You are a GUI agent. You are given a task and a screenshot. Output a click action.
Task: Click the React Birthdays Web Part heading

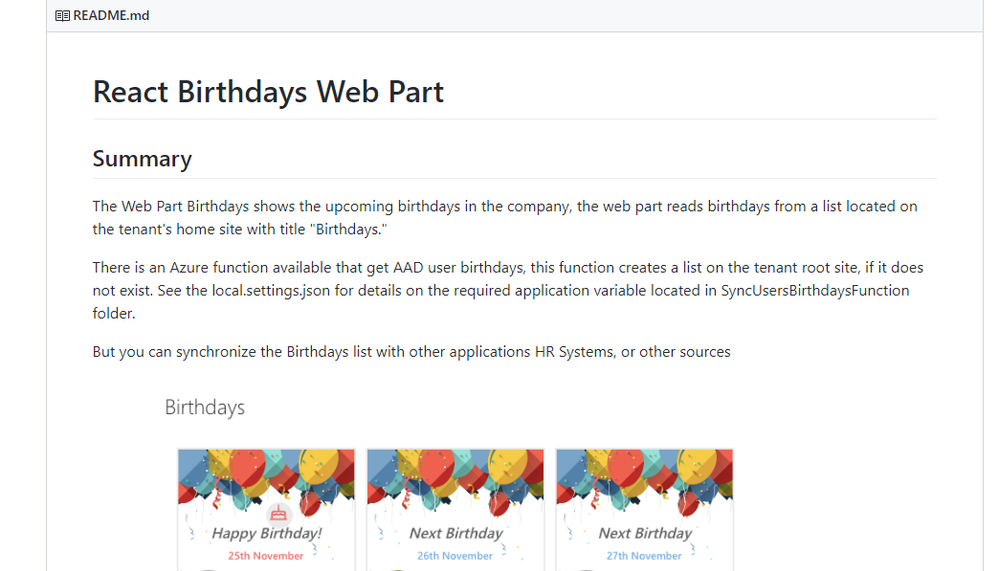click(x=268, y=92)
